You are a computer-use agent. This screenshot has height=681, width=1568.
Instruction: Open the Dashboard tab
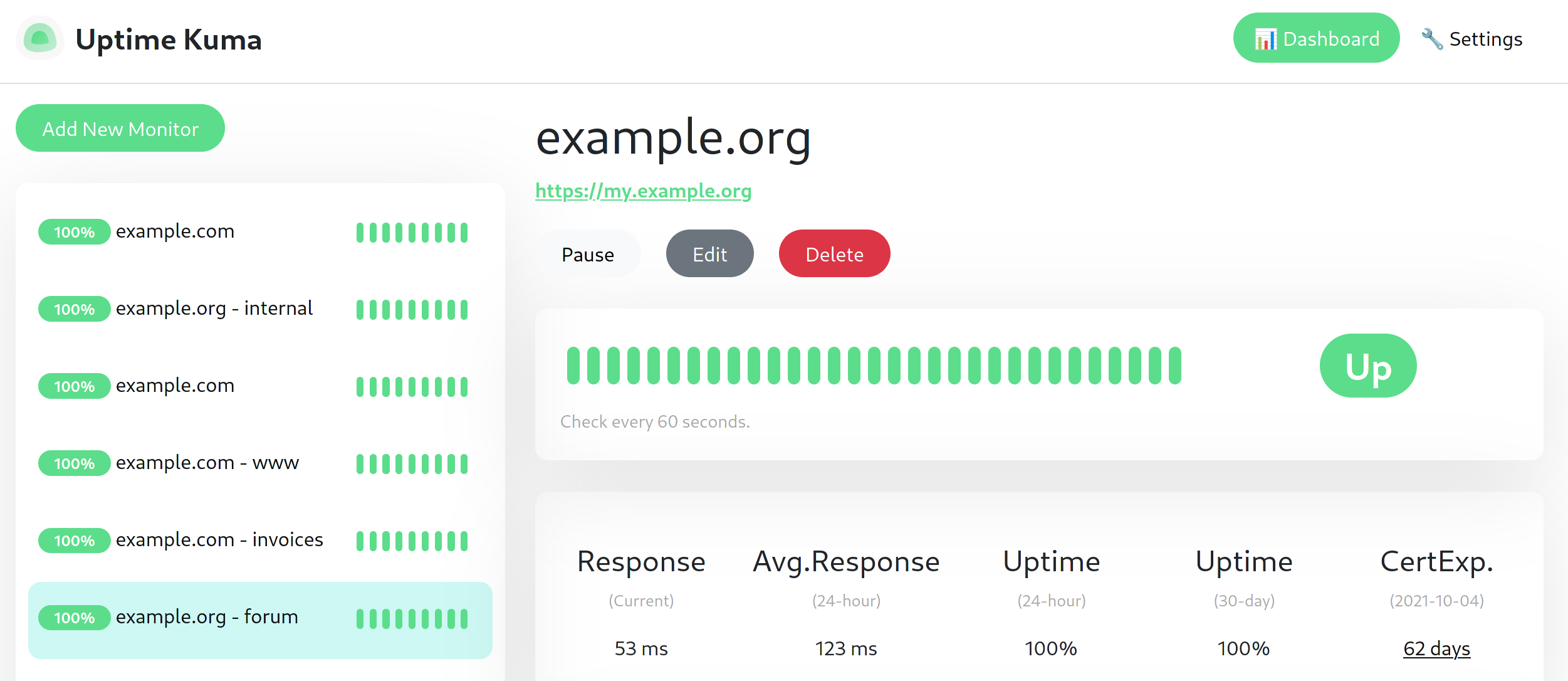point(1316,38)
